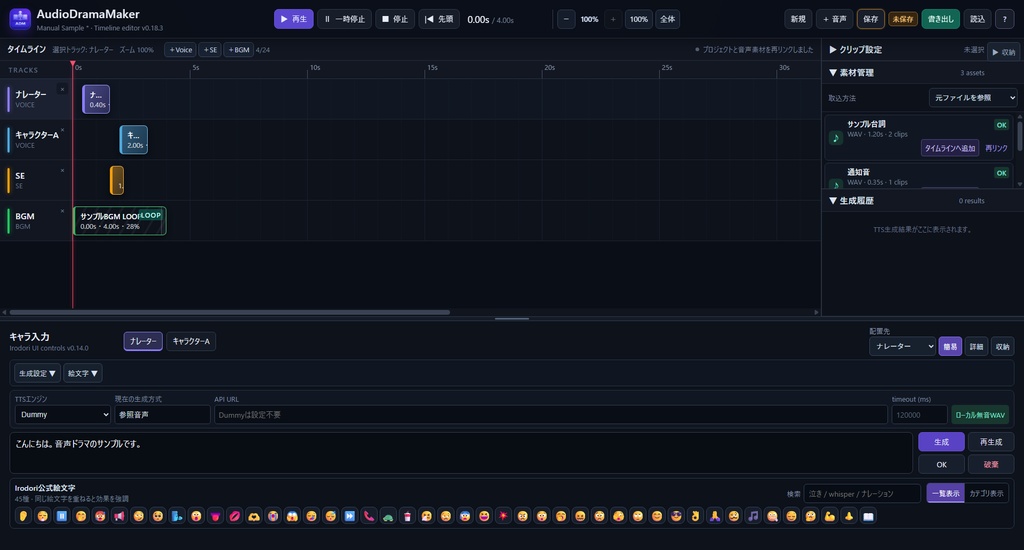Insert the fast-forward emoji
This screenshot has height=550, width=1024.
point(349,516)
